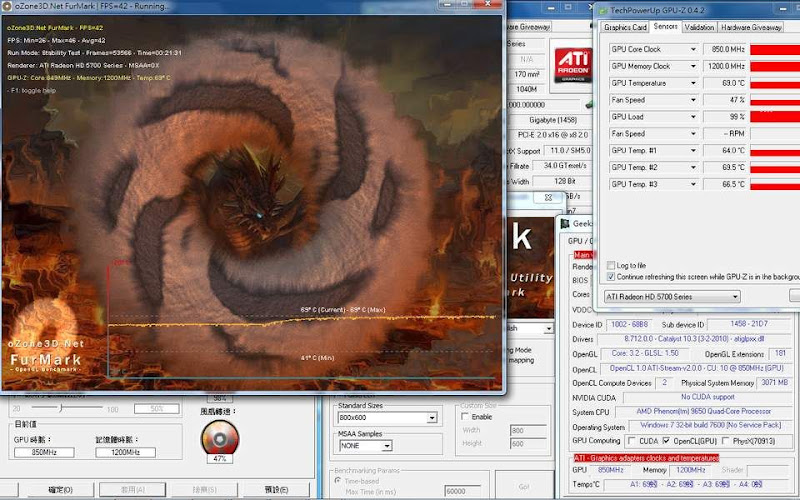
Task: Click the No CUDA support field
Action: coord(707,397)
